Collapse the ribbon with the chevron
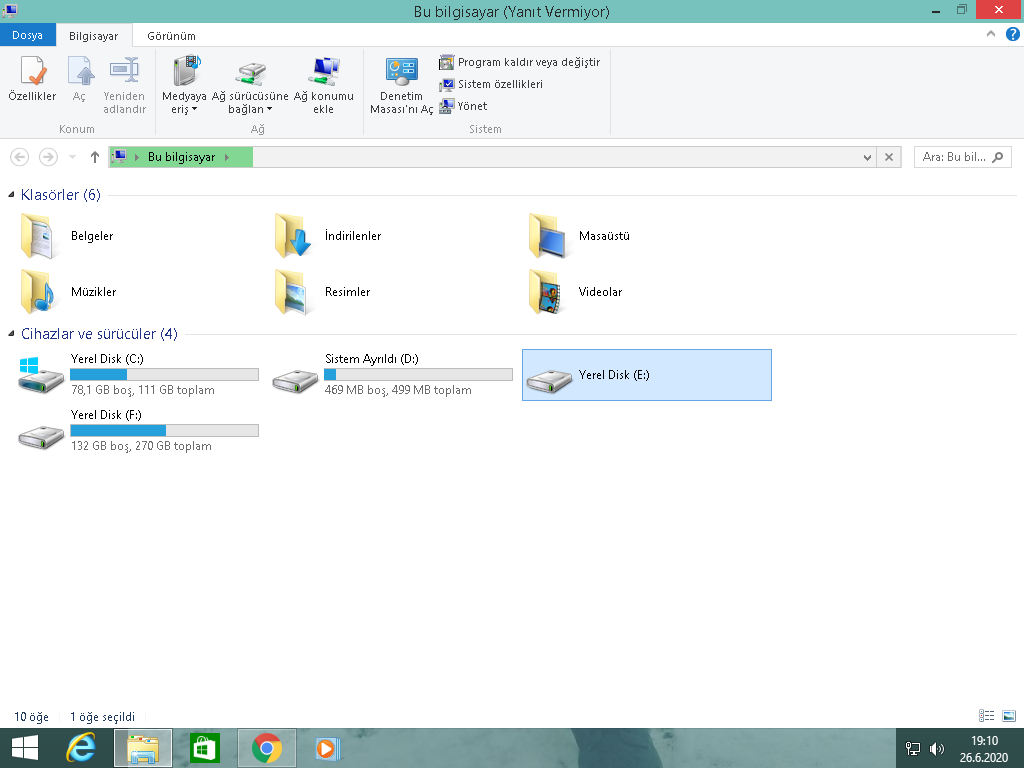Screen dimensions: 1024x768 point(991,34)
